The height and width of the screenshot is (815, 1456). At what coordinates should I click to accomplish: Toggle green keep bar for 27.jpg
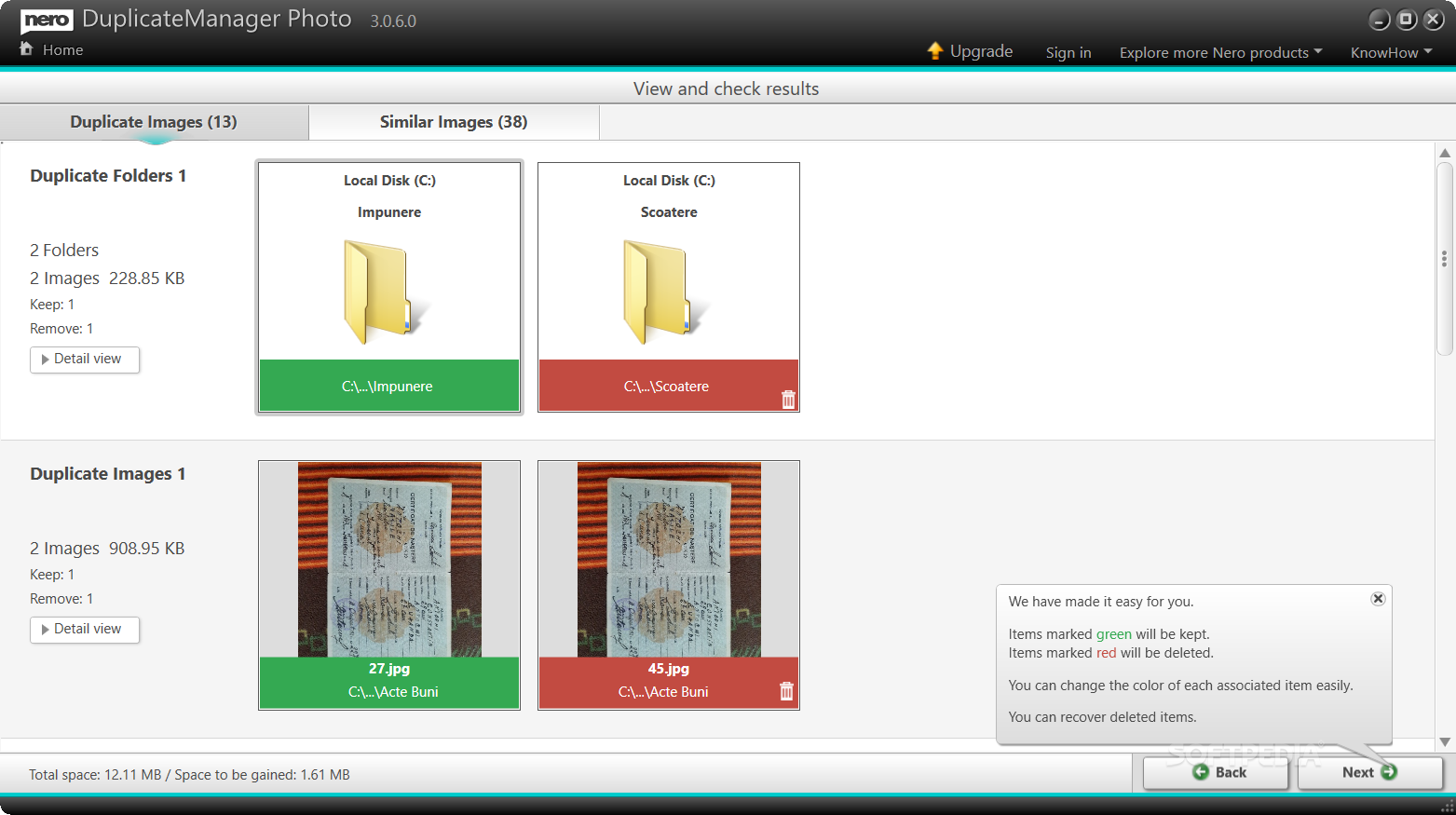(389, 683)
